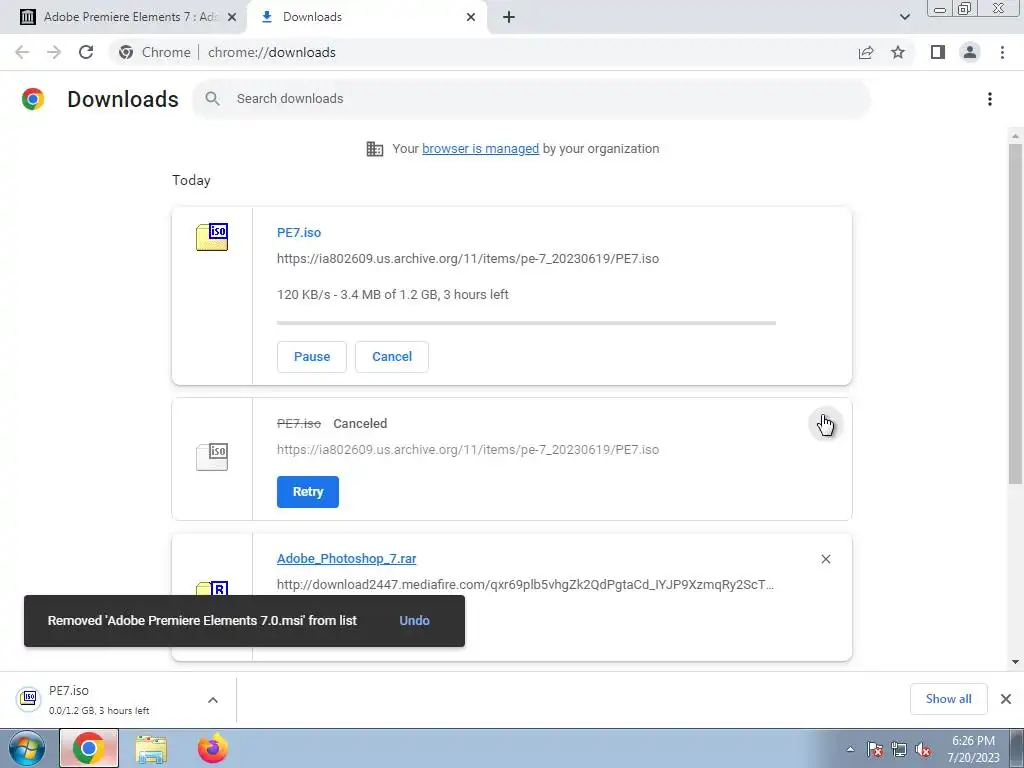Screen dimensions: 1024x768
Task: Open the 'browser is managed' link
Action: tap(480, 149)
